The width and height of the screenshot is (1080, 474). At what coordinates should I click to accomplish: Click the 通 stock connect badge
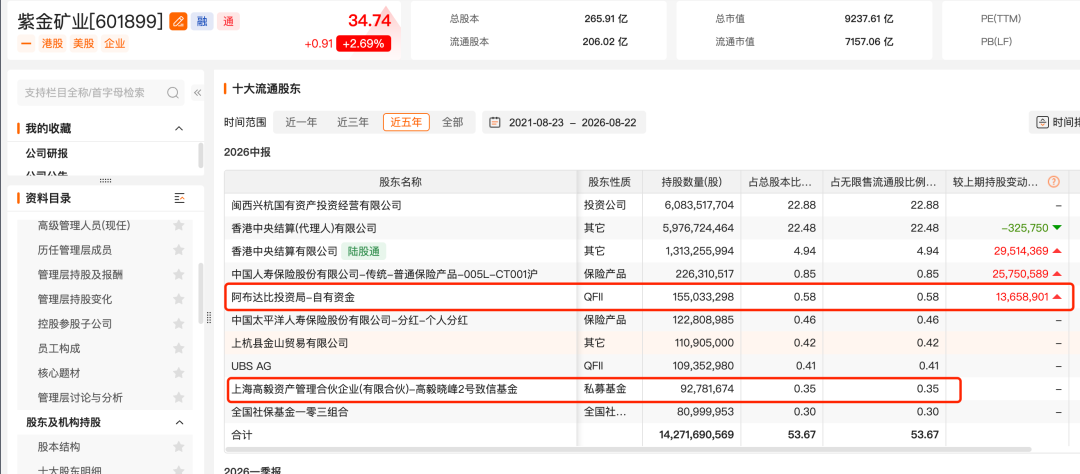click(228, 21)
